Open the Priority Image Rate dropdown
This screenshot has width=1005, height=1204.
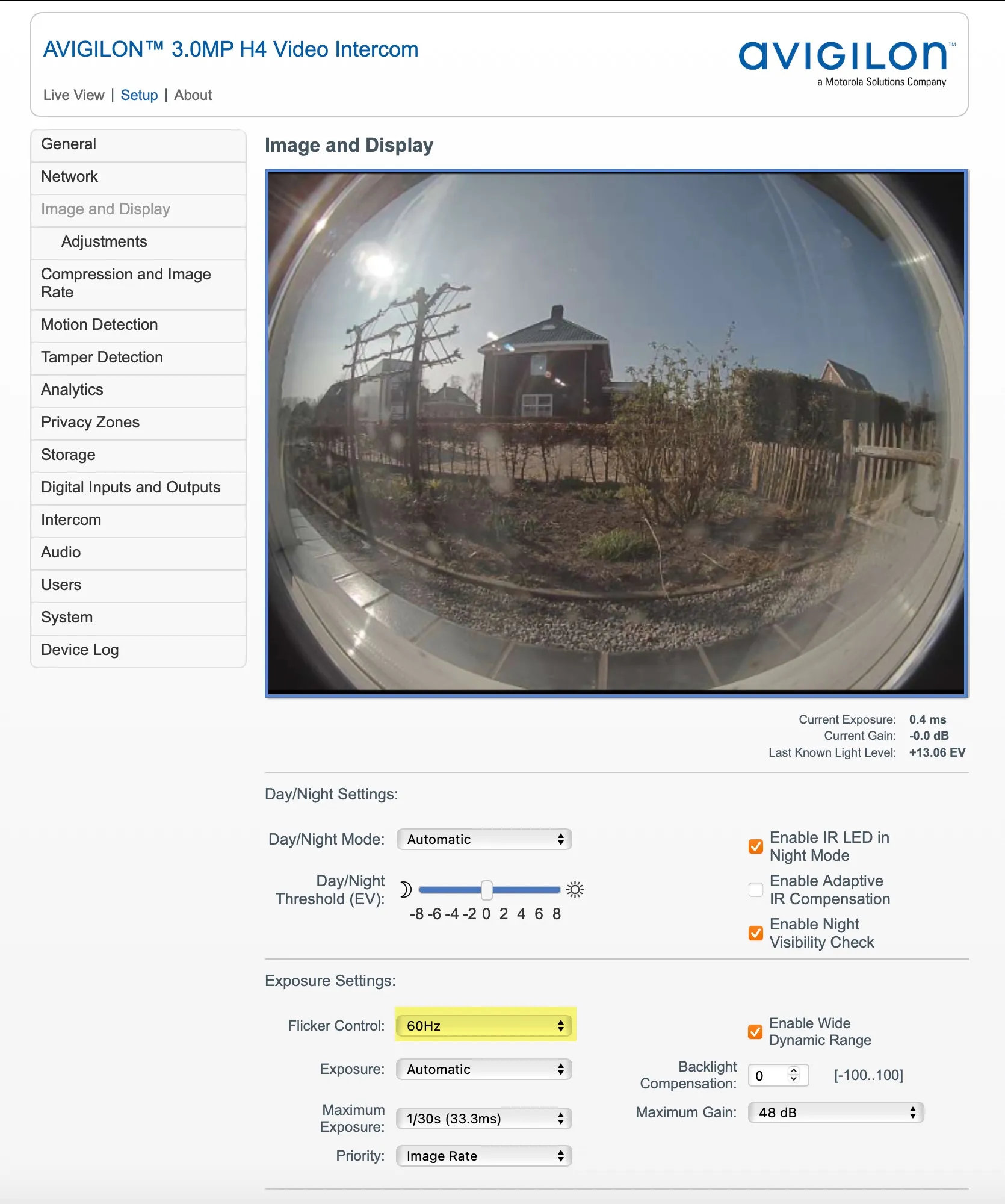[x=484, y=1156]
